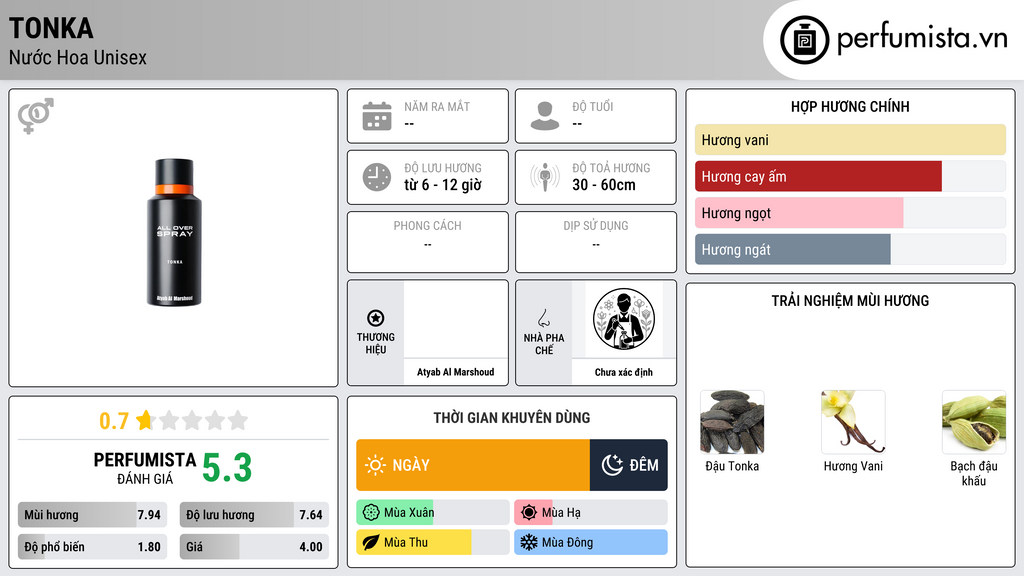Click the TRẢI NGHIỆM MÙI HƯƠNG heading
This screenshot has height=576, width=1024.
850,301
